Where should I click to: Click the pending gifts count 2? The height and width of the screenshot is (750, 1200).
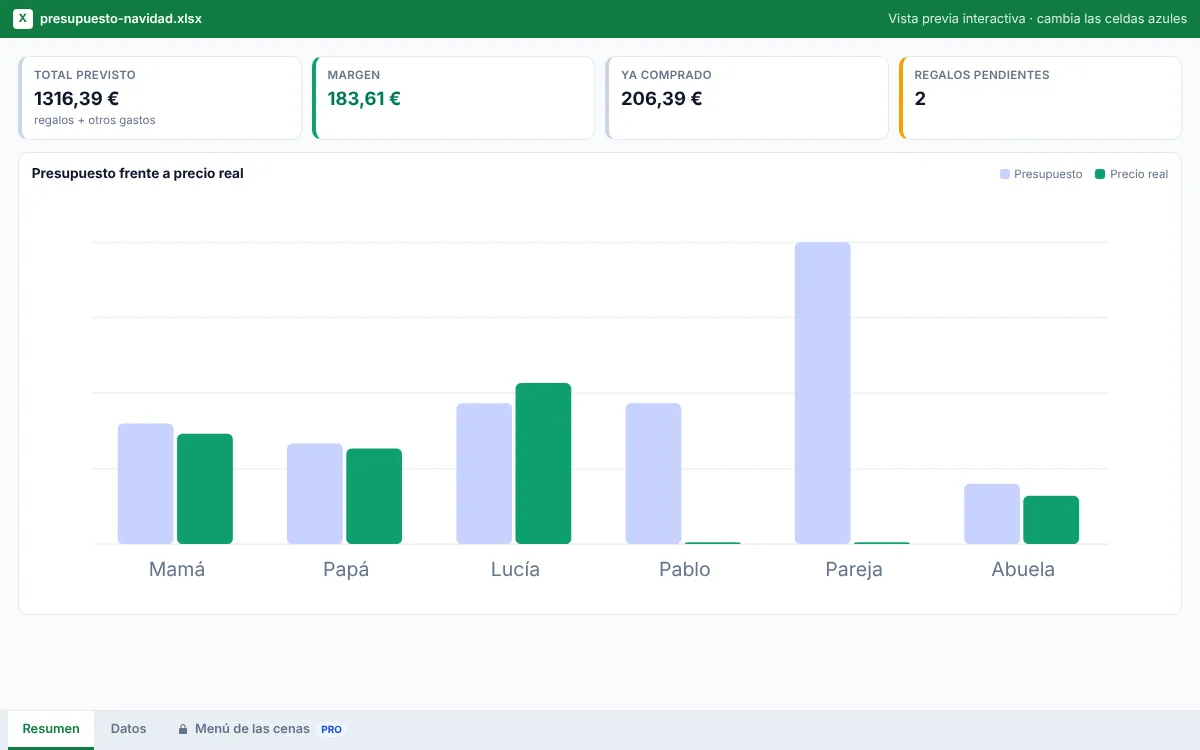(x=920, y=98)
